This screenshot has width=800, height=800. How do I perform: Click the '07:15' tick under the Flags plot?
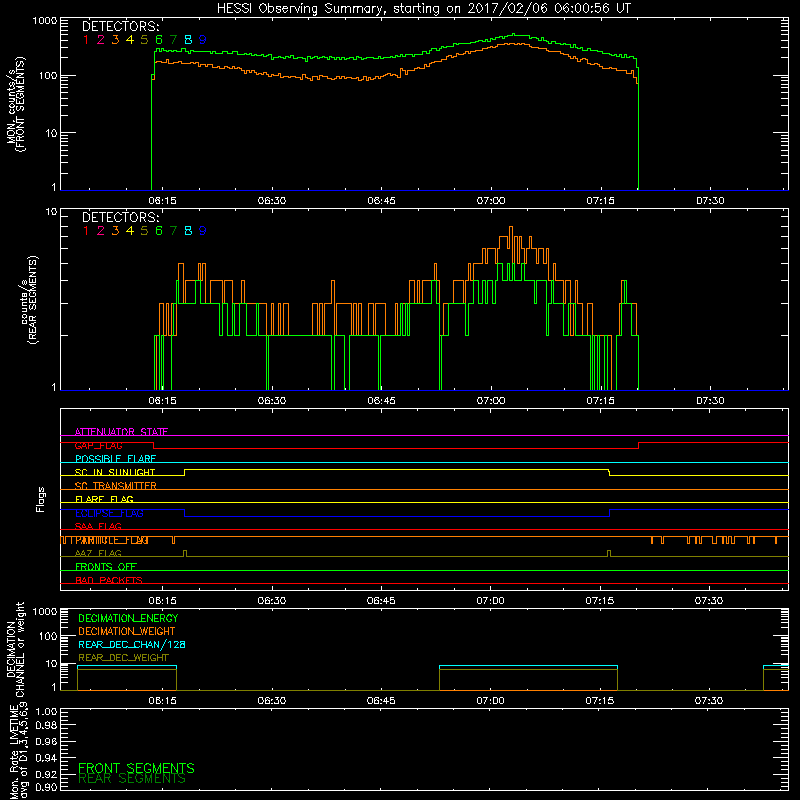point(599,601)
